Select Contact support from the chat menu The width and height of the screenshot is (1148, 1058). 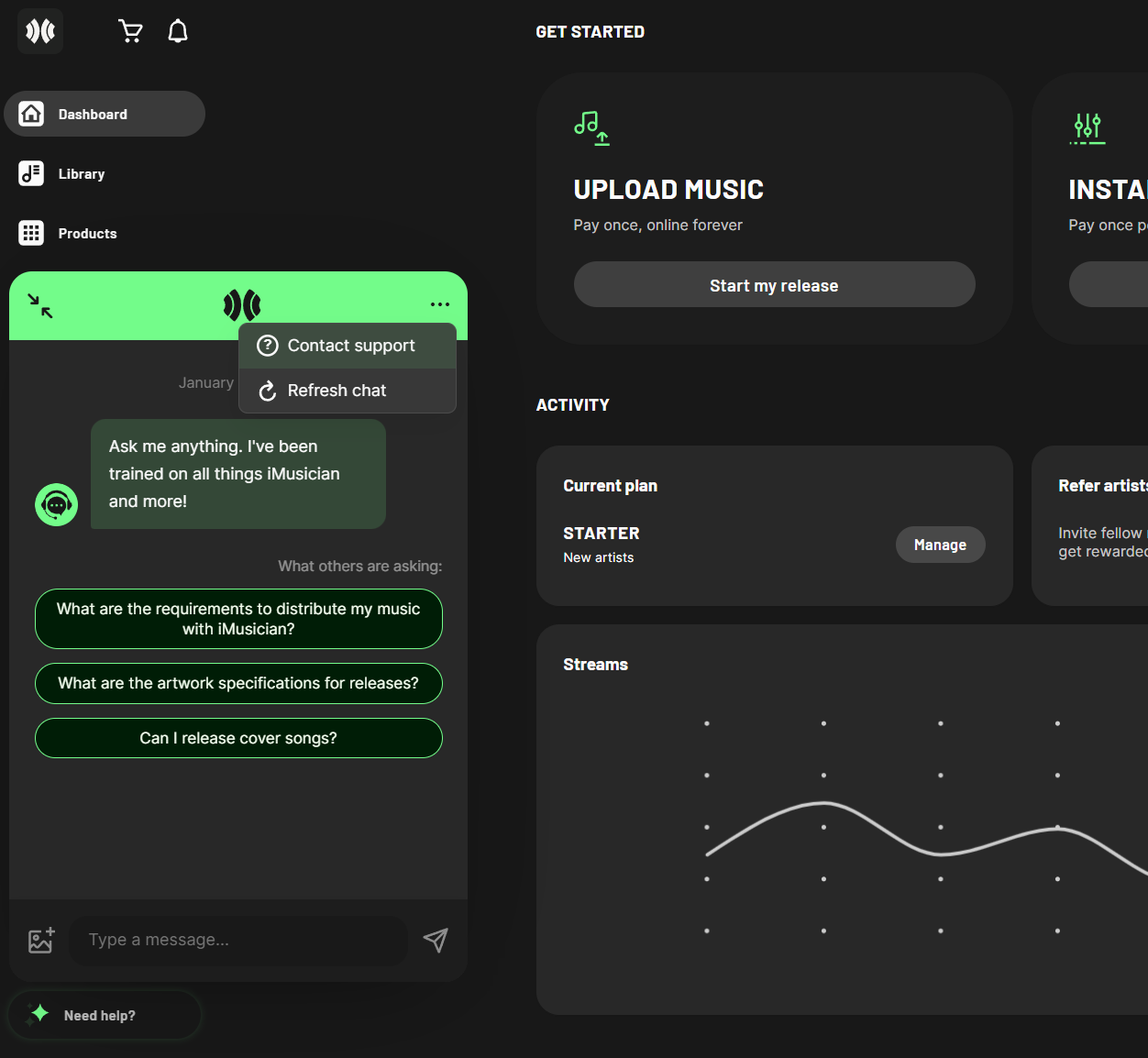[x=348, y=346]
